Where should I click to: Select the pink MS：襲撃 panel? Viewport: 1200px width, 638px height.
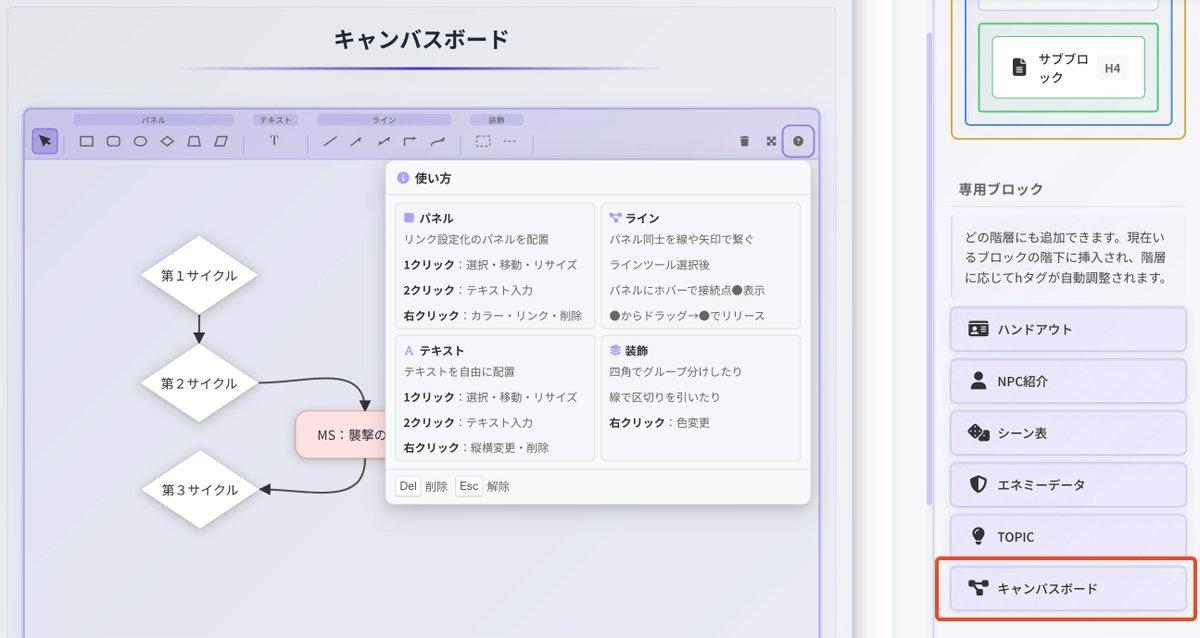[341, 435]
